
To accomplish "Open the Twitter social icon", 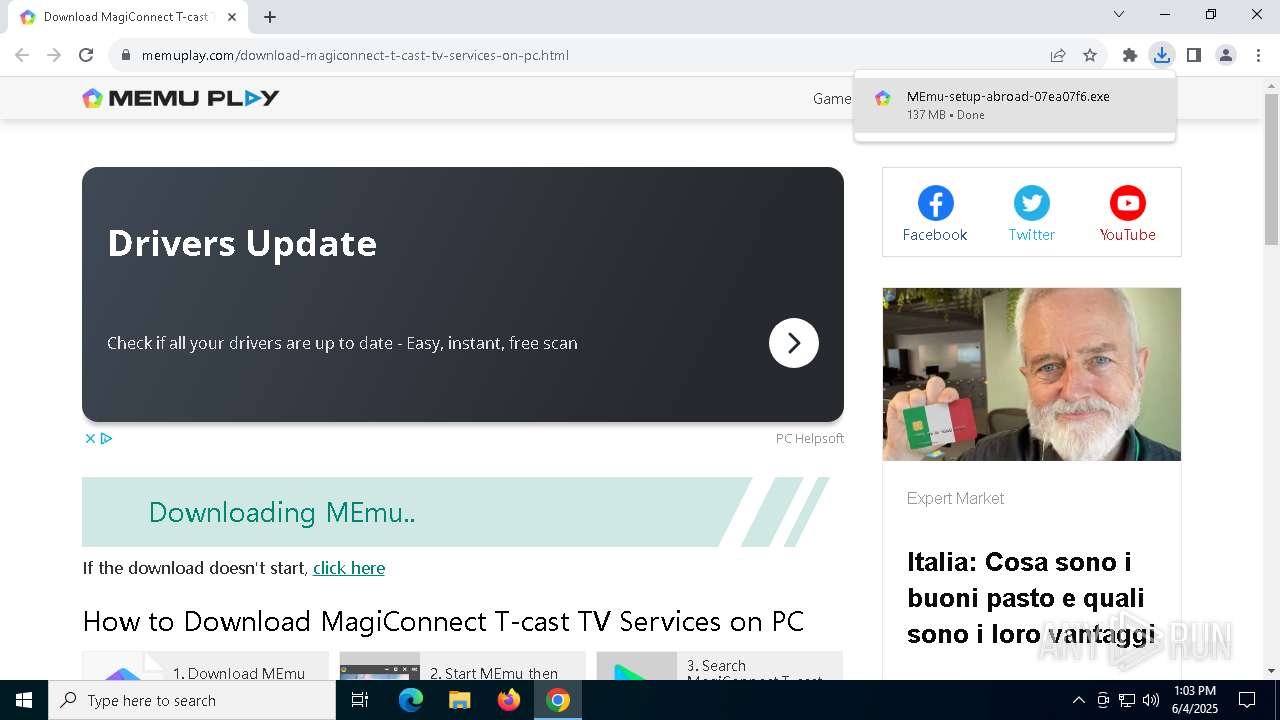I will 1031,213.
